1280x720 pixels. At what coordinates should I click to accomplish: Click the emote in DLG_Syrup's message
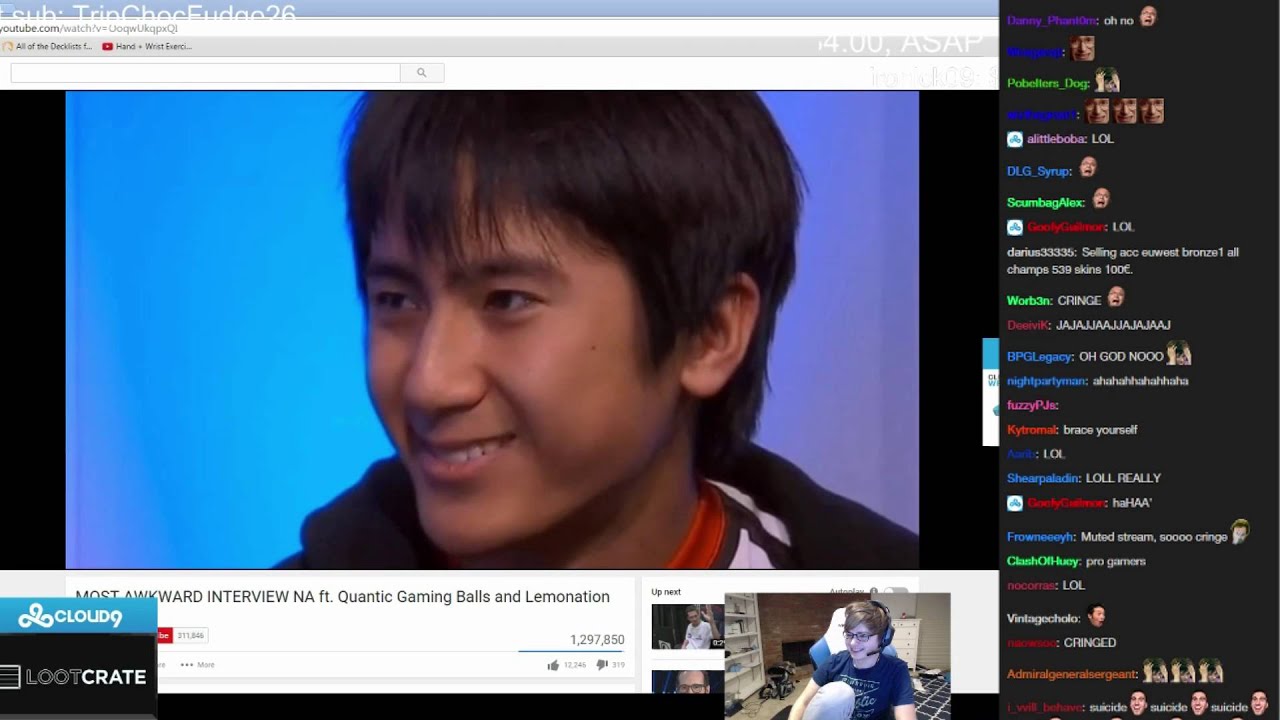click(x=1088, y=167)
